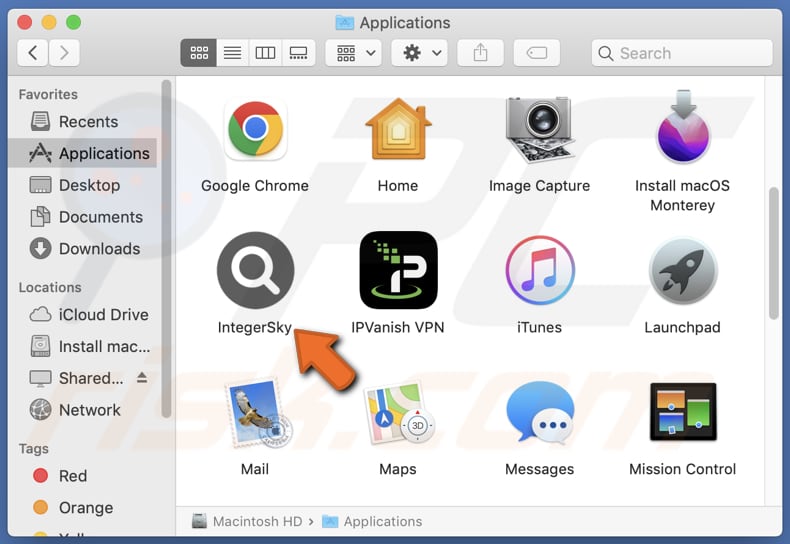This screenshot has height=544, width=790.
Task: Select the Messages app icon
Action: pyautogui.click(x=540, y=413)
